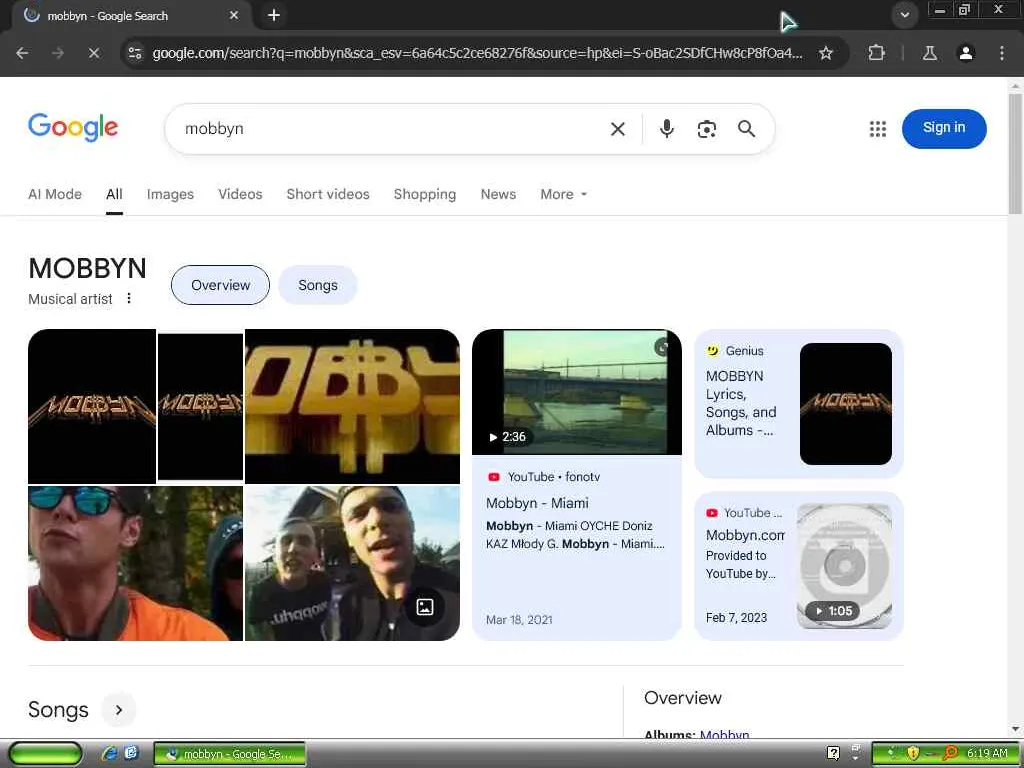The width and height of the screenshot is (1024, 768).
Task: Click the browser back arrow
Action: click(22, 54)
